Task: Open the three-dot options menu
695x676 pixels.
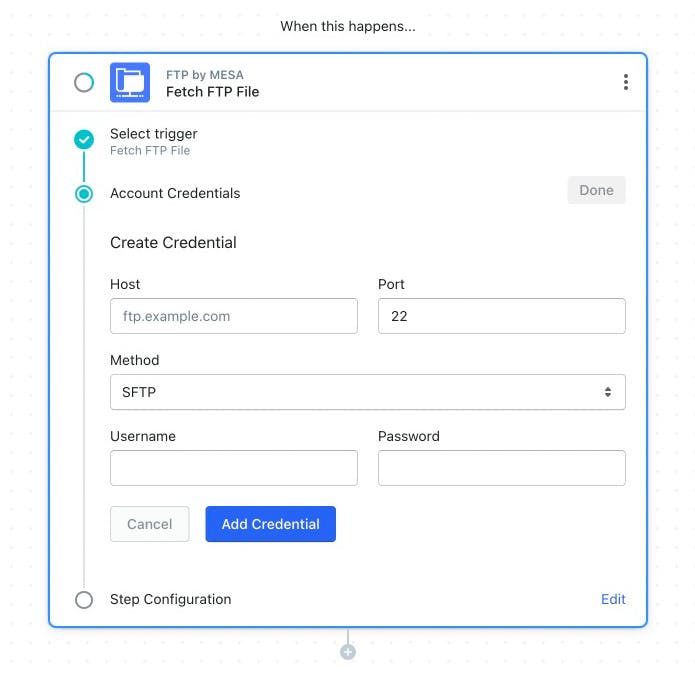Action: point(625,82)
